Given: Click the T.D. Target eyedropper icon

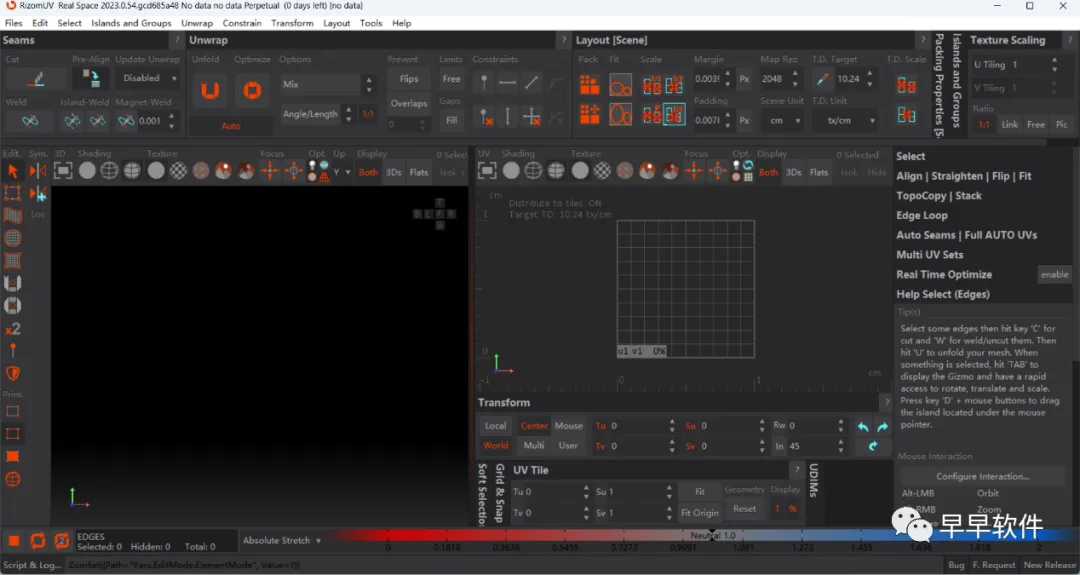Looking at the screenshot, I should coord(822,79).
